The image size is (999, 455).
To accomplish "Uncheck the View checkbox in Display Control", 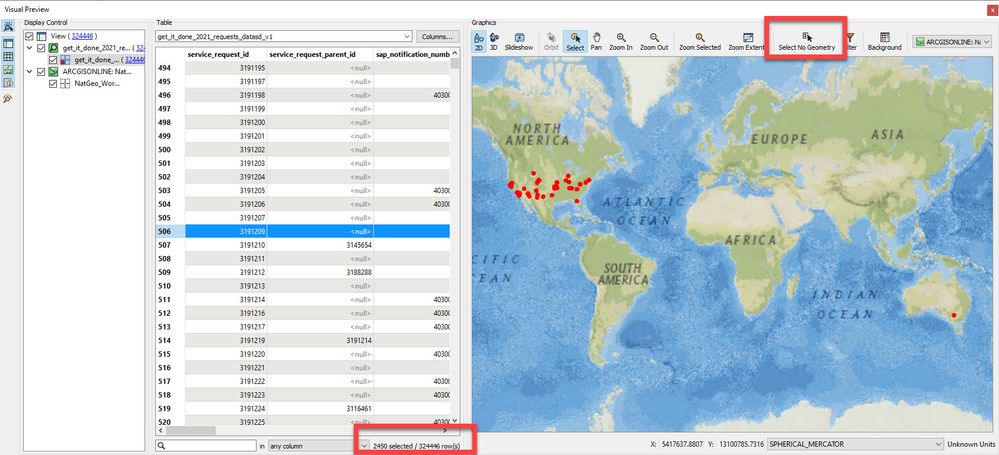I will click(29, 36).
